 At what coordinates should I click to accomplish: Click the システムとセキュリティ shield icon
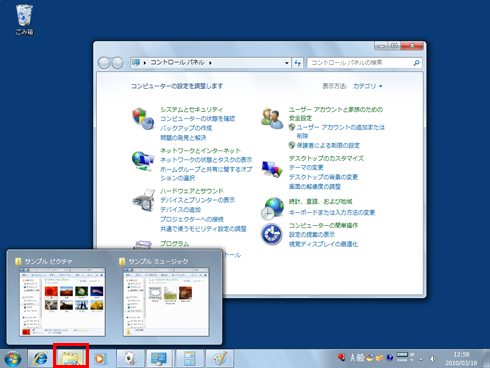pos(143,118)
